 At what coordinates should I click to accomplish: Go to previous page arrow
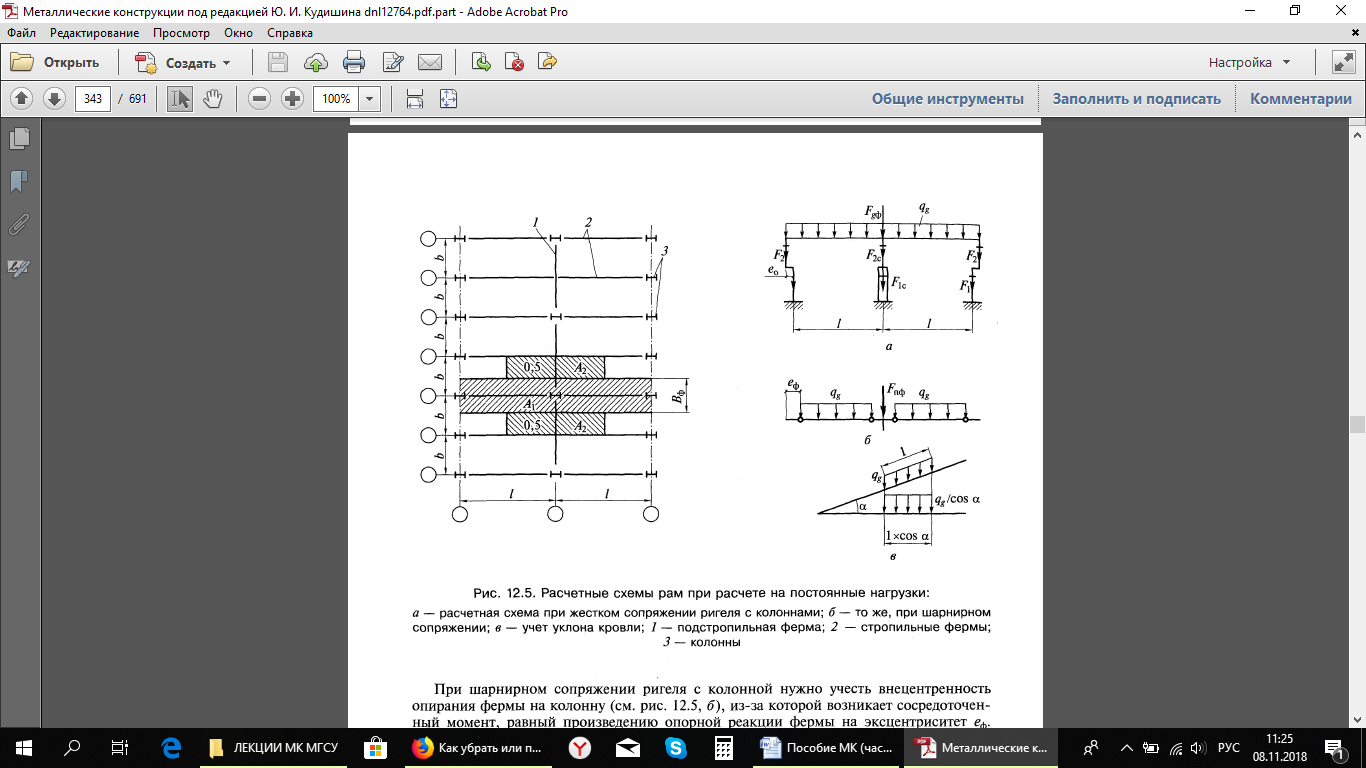(22, 98)
